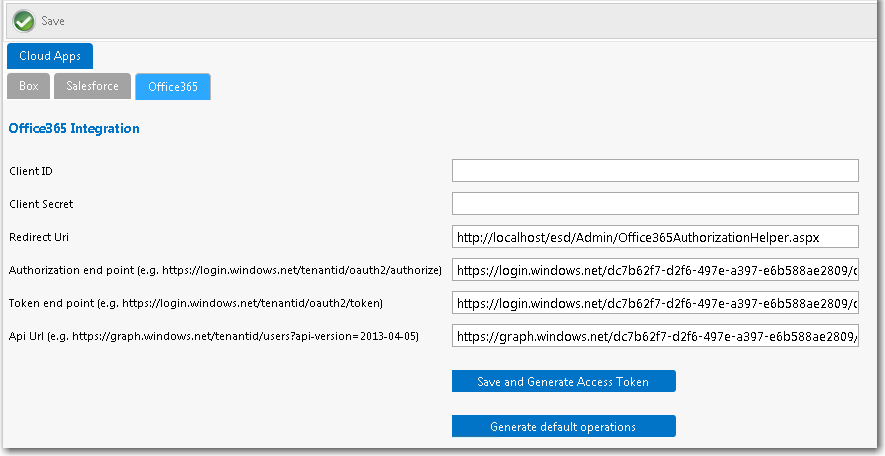The image size is (885, 456).
Task: Click the Authorization end point URL field
Action: pyautogui.click(x=654, y=270)
